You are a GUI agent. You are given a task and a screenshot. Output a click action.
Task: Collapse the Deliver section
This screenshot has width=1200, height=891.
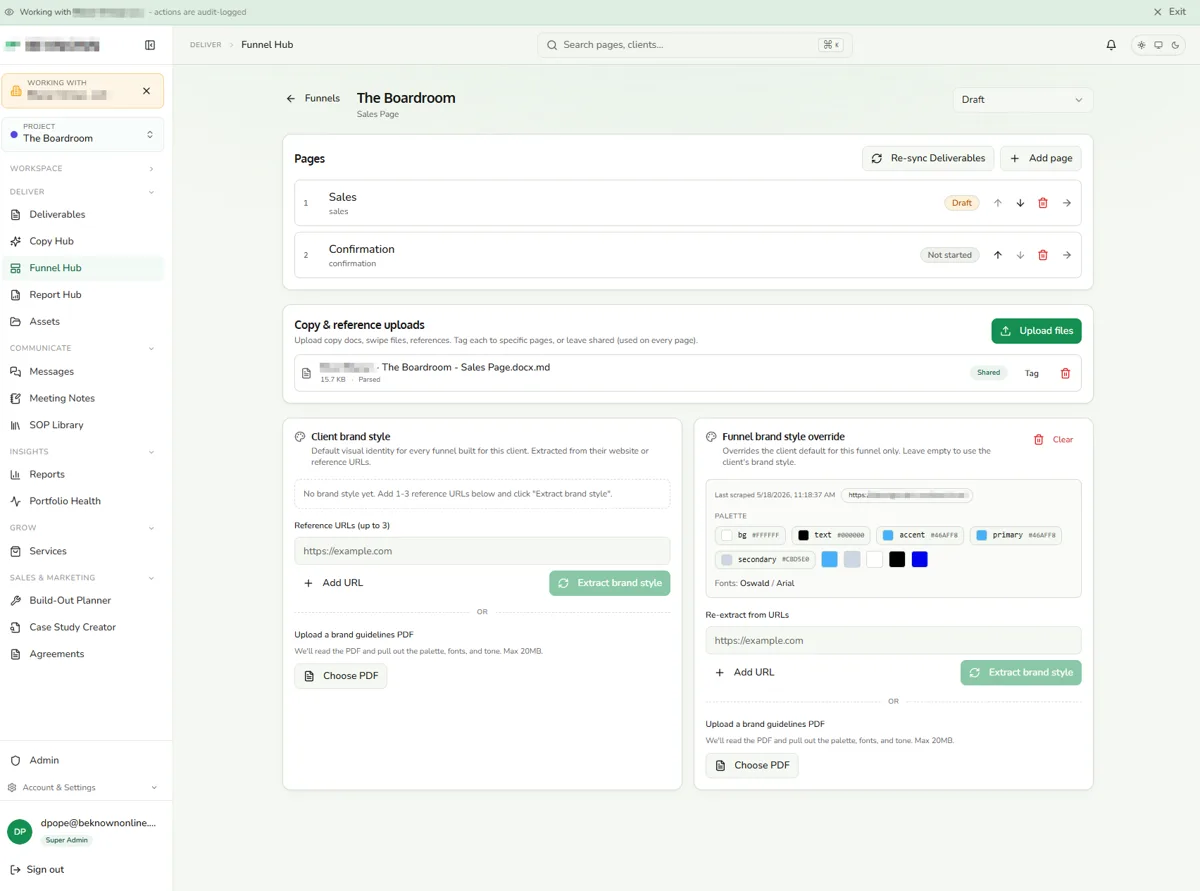pyautogui.click(x=83, y=192)
